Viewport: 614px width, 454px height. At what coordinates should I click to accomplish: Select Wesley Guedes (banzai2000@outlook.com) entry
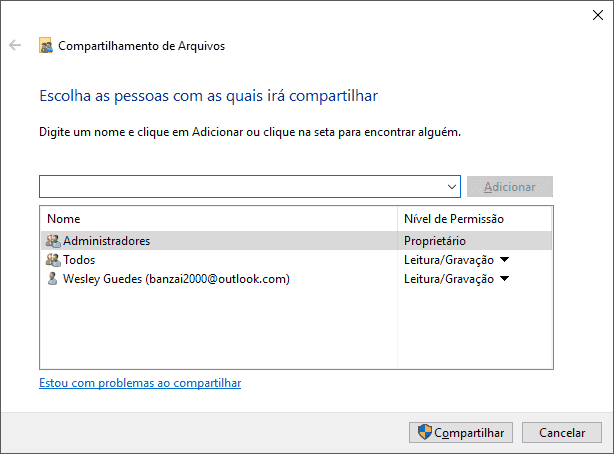(x=176, y=279)
